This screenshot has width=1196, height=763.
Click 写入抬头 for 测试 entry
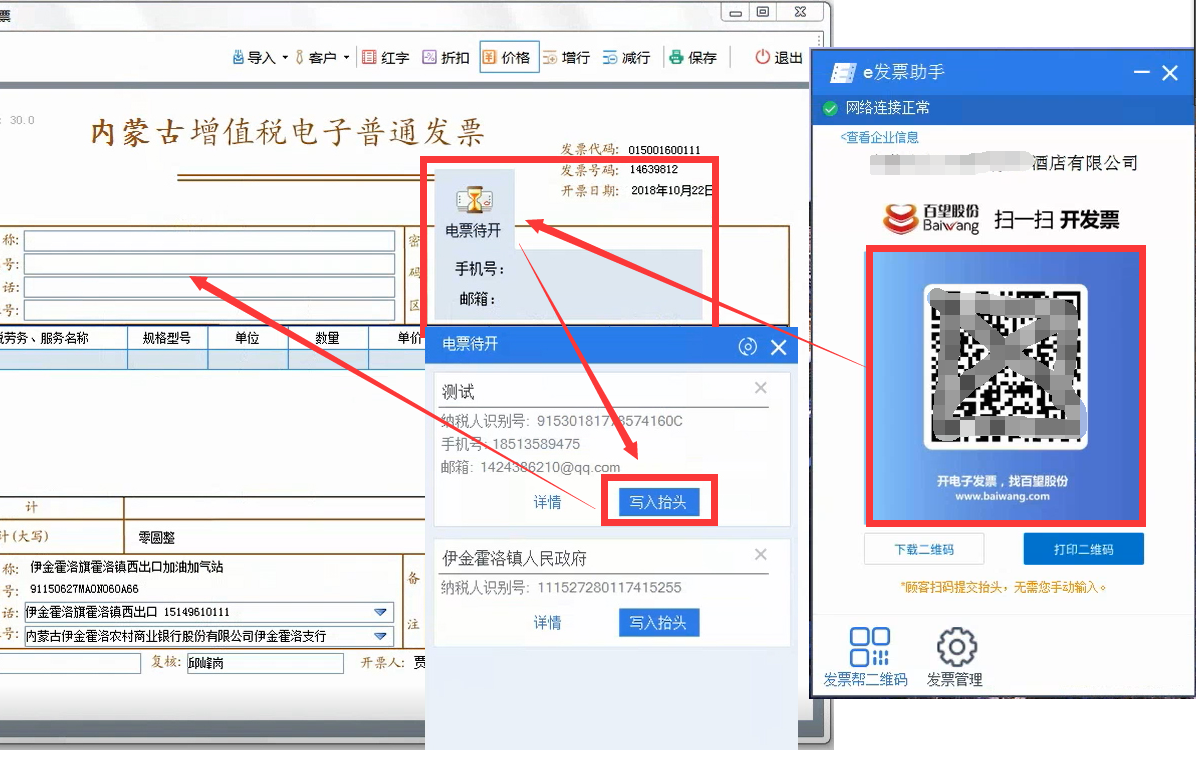[658, 502]
